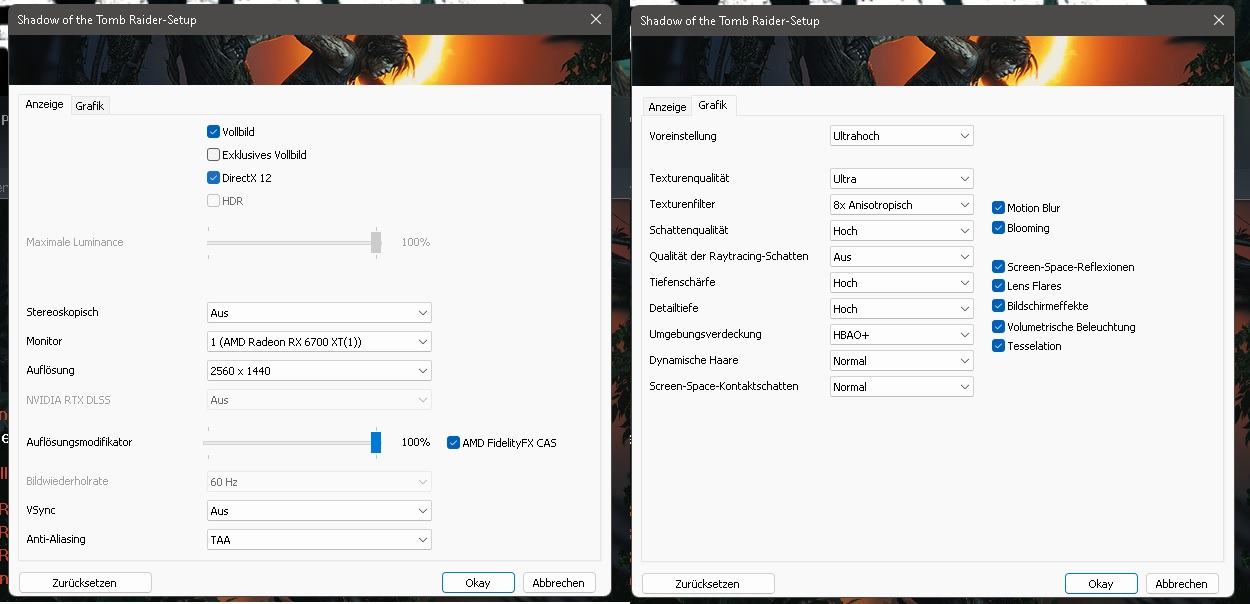
Task: Expand Qualität der Raytracing-Schatten dropdown
Action: pyautogui.click(x=902, y=257)
